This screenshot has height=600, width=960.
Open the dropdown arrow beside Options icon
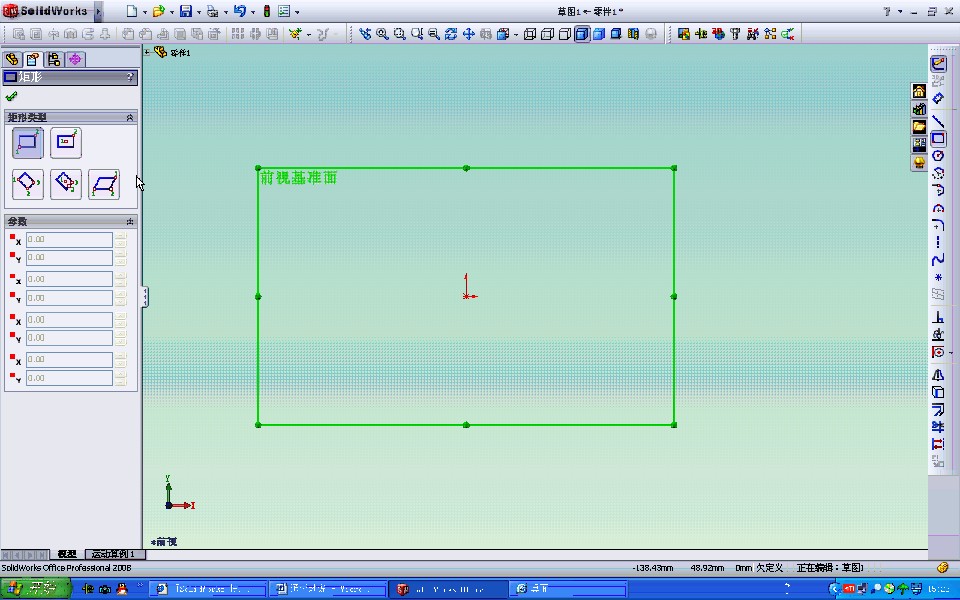(x=297, y=12)
